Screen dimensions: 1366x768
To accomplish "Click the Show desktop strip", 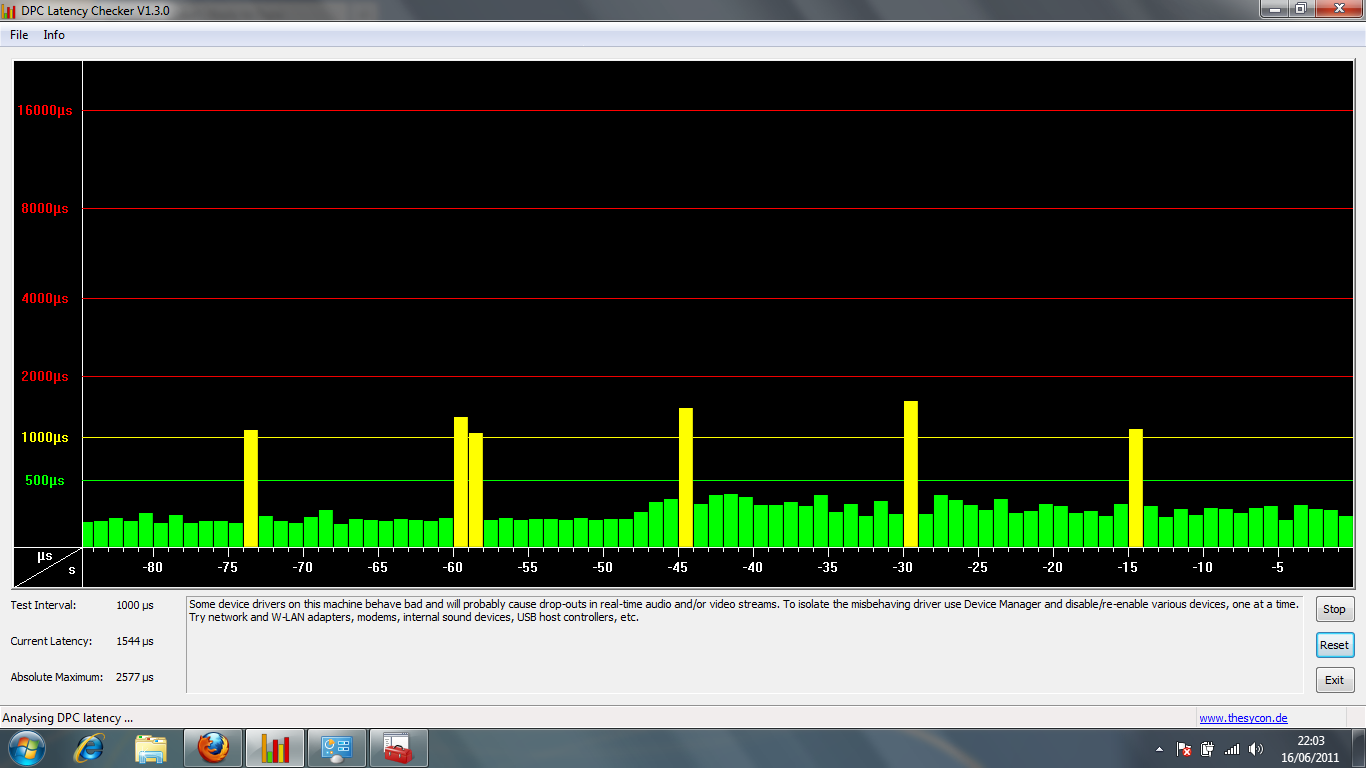I will pyautogui.click(x=1359, y=748).
